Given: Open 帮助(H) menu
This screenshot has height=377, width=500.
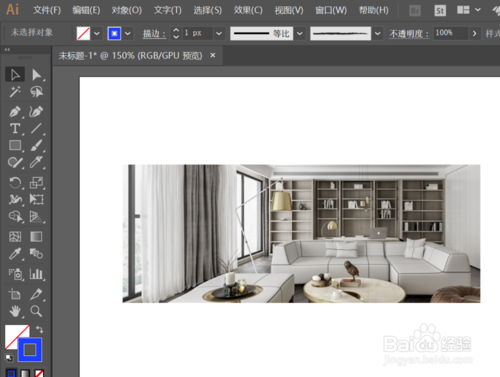Looking at the screenshot, I should pyautogui.click(x=374, y=10).
